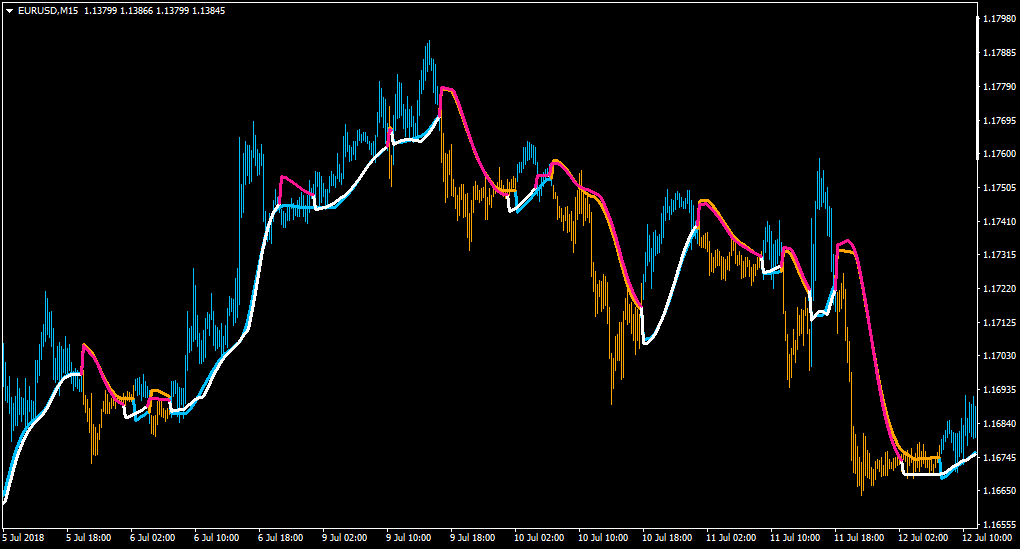Select the 1.17220 price axis label
The height and width of the screenshot is (549, 1020).
(x=1000, y=288)
